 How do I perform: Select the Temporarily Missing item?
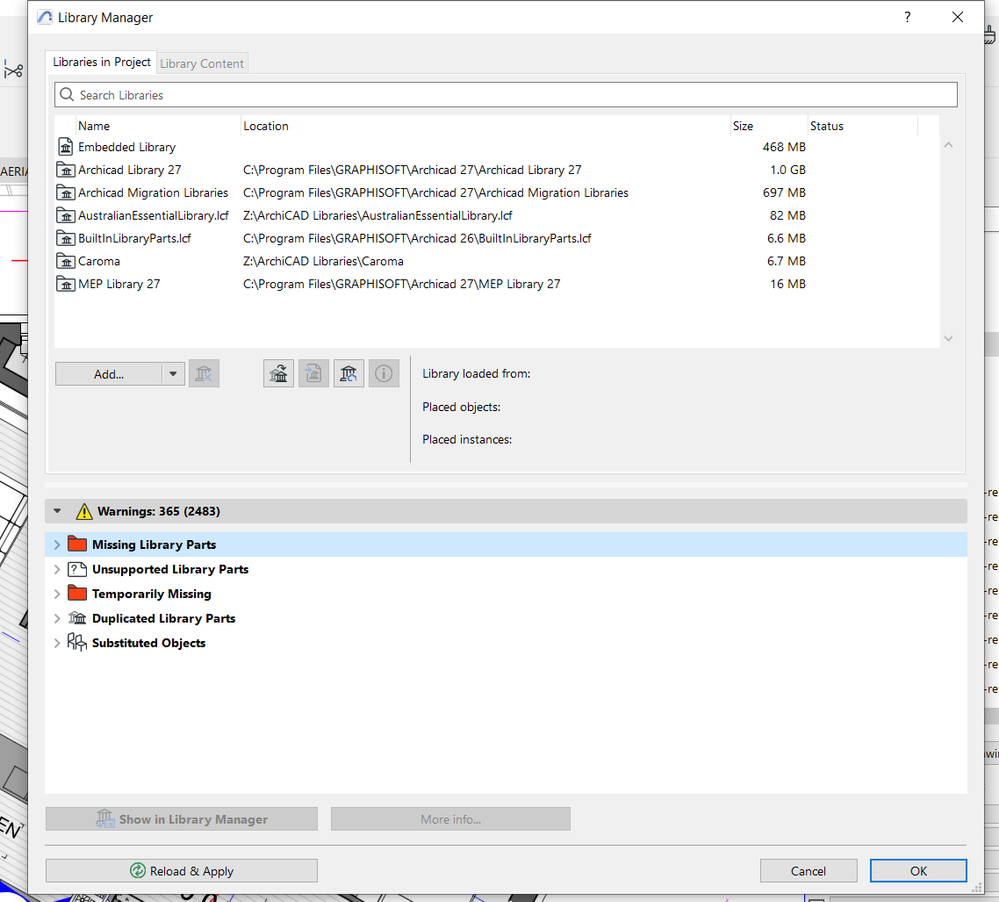(506, 594)
